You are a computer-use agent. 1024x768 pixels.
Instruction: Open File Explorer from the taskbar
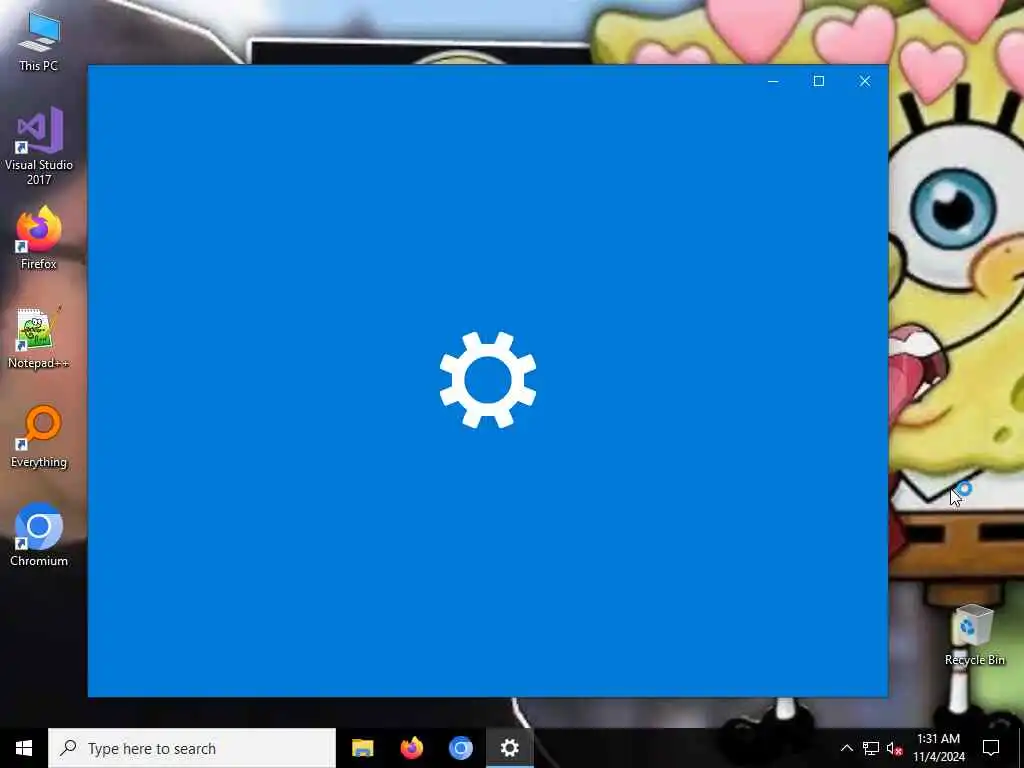pos(362,748)
